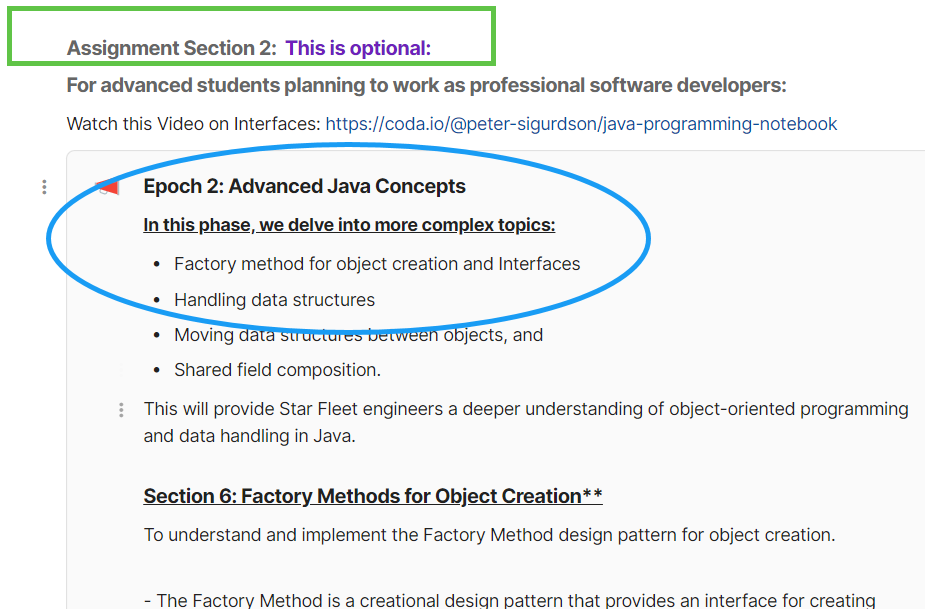Click the 'Shared field composition.' bullet item

pos(277,370)
